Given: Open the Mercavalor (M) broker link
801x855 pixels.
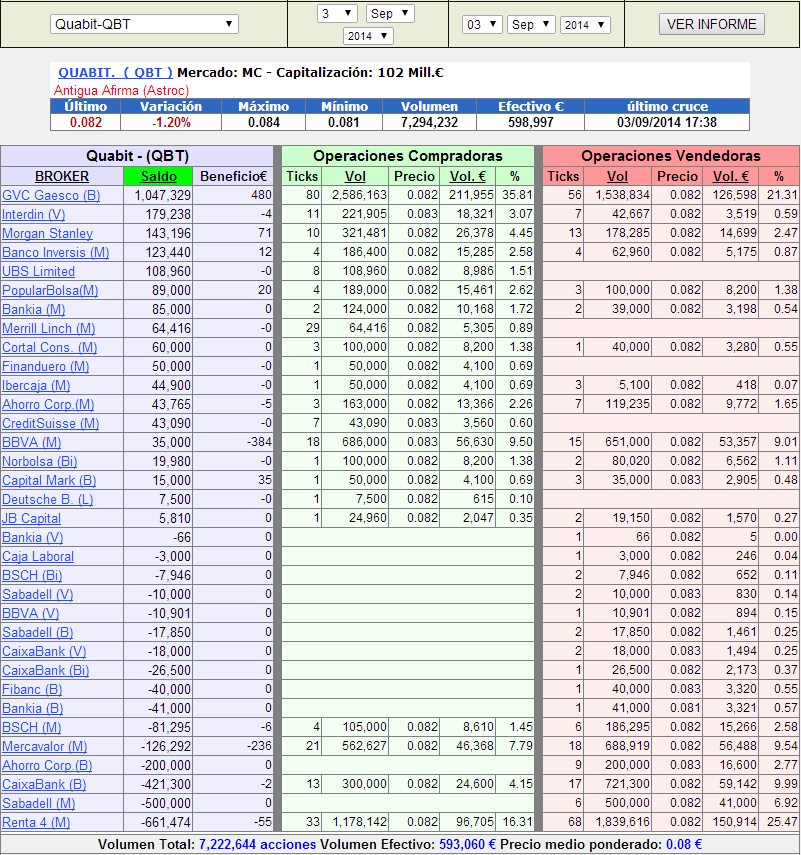Looking at the screenshot, I should coord(44,746).
